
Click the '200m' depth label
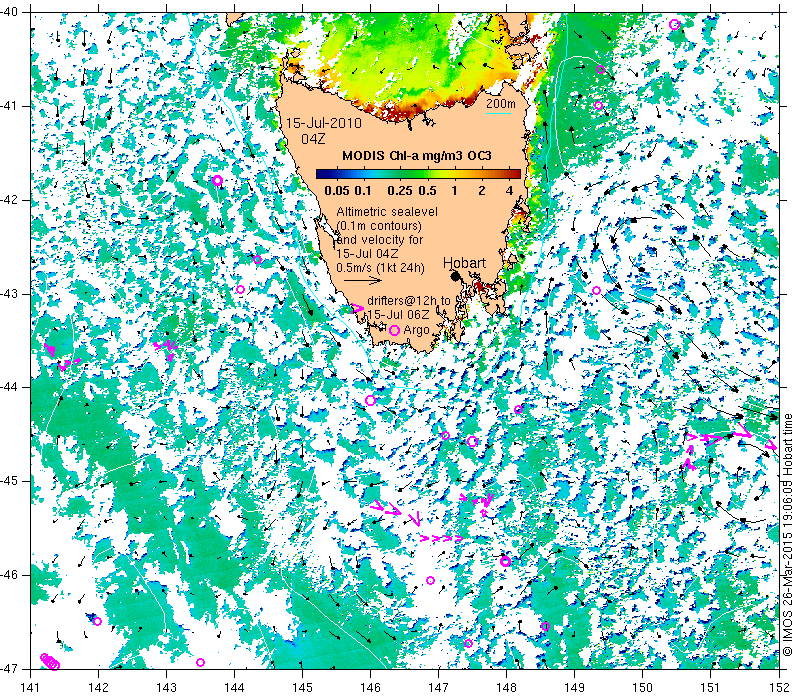(501, 104)
